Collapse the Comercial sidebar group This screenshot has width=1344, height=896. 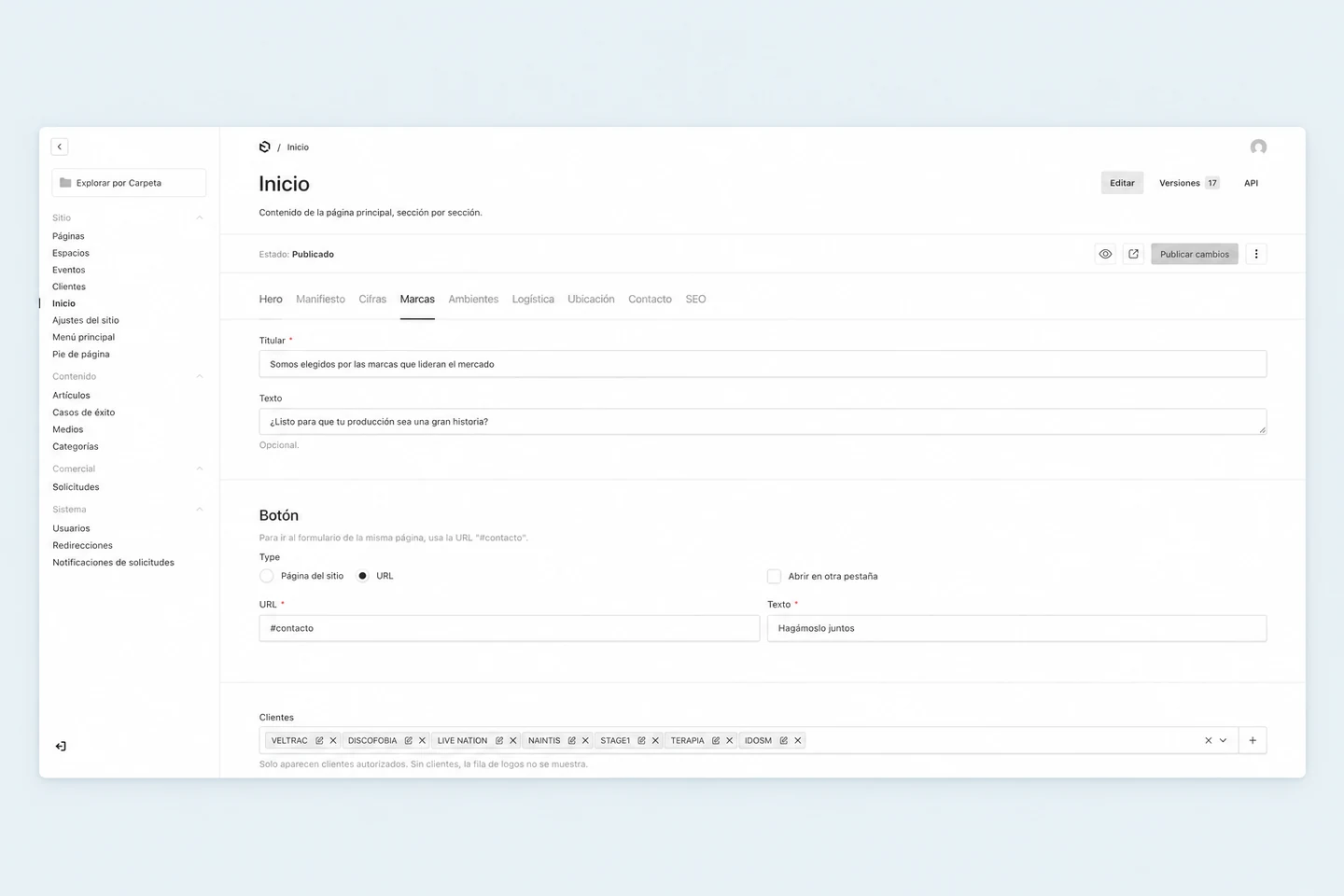pyautogui.click(x=199, y=469)
